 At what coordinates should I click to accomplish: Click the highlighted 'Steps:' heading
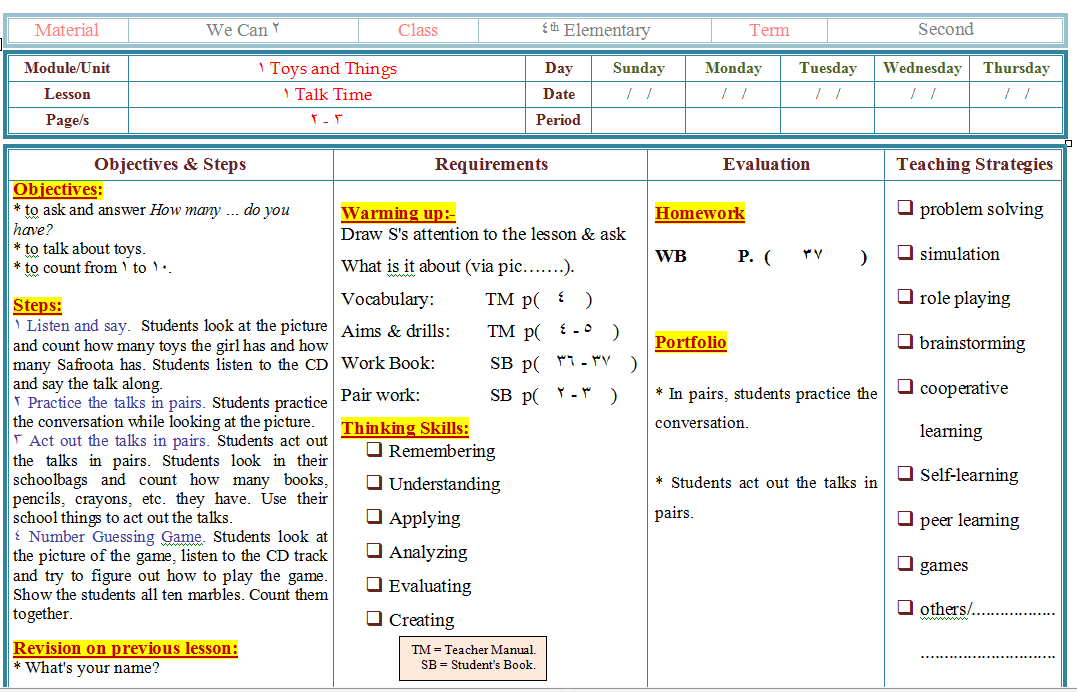37,305
